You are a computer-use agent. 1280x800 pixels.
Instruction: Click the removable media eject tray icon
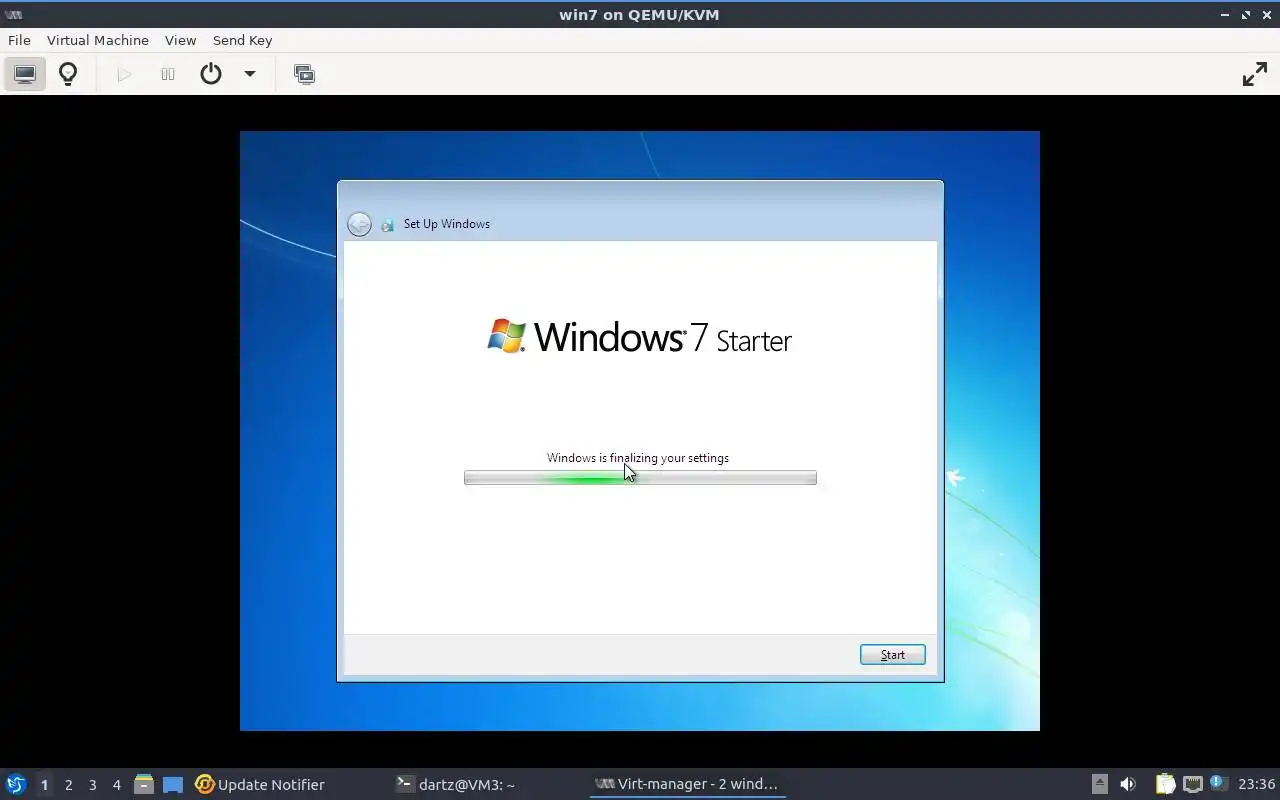click(1099, 784)
